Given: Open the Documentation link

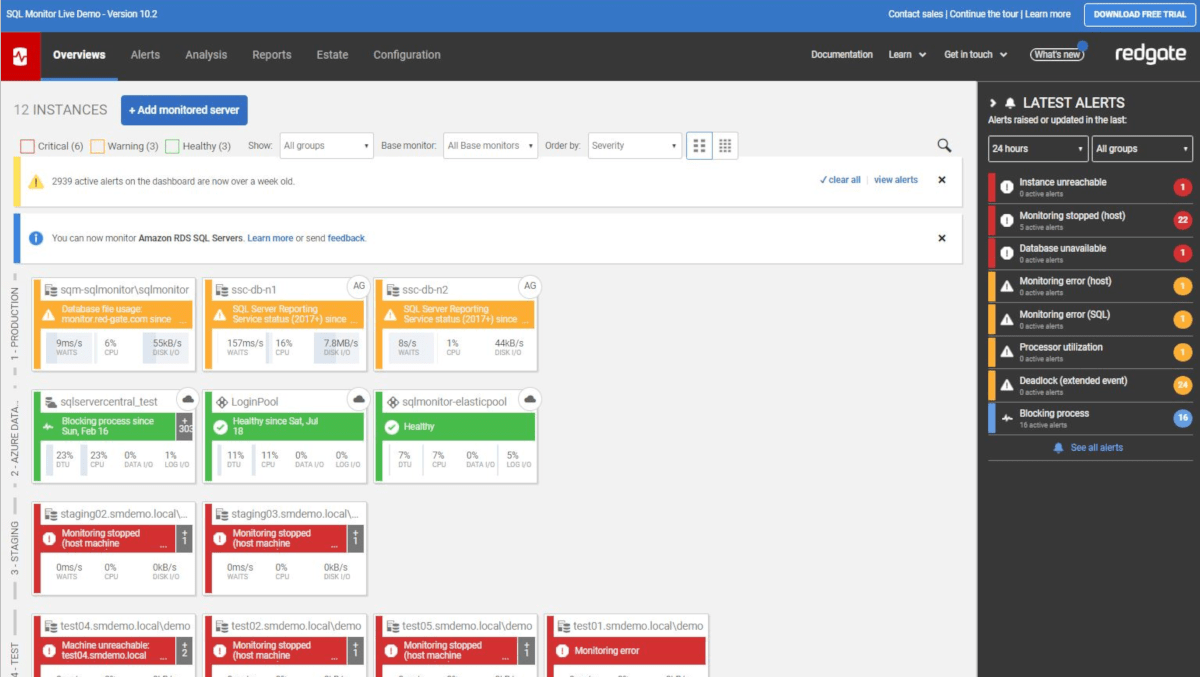Looking at the screenshot, I should (842, 55).
